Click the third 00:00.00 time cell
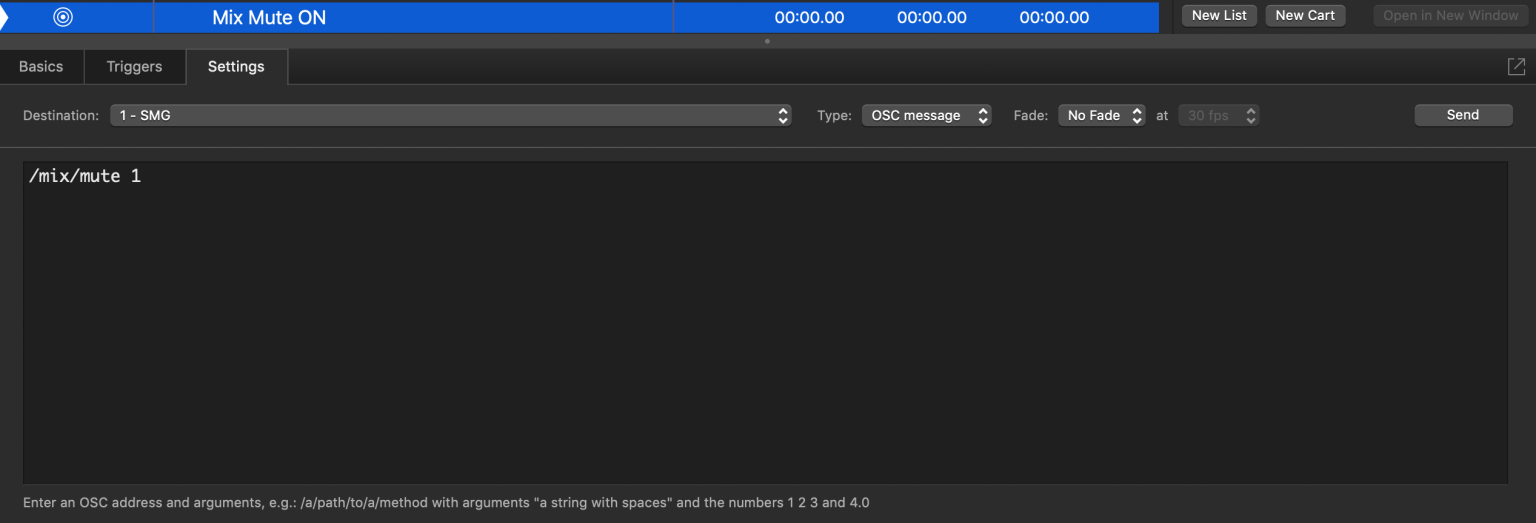The height and width of the screenshot is (523, 1536). 1054,17
